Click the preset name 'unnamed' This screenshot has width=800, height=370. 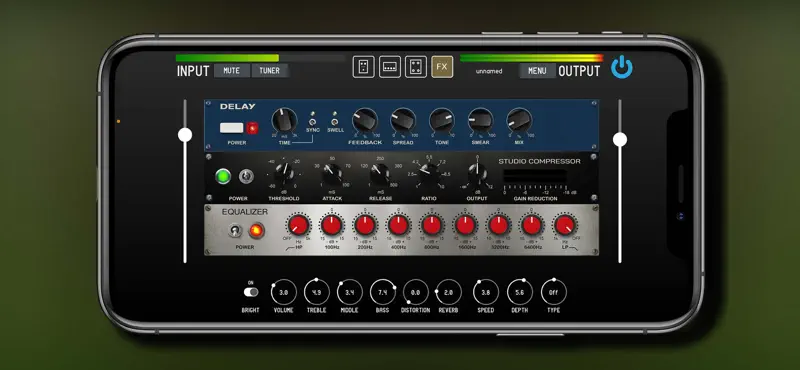click(489, 71)
